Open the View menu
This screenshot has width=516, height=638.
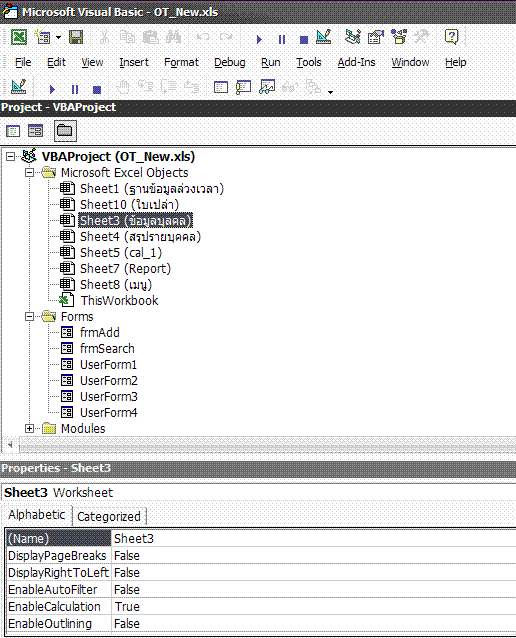click(92, 62)
